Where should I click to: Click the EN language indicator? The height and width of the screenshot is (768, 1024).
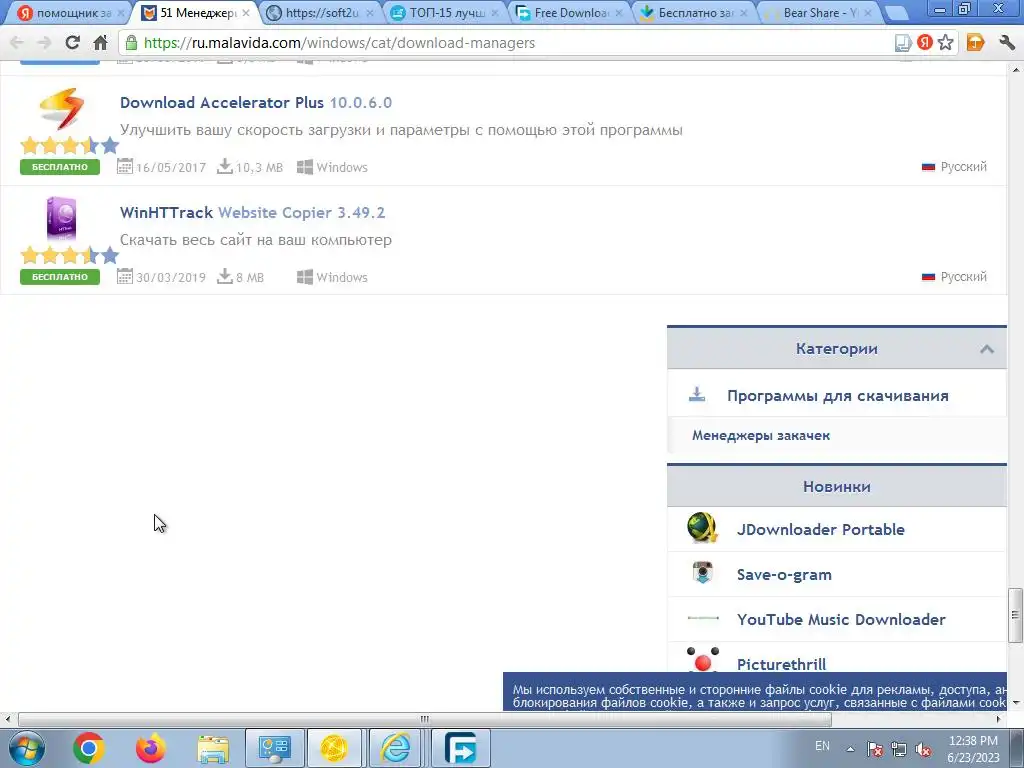tap(822, 746)
